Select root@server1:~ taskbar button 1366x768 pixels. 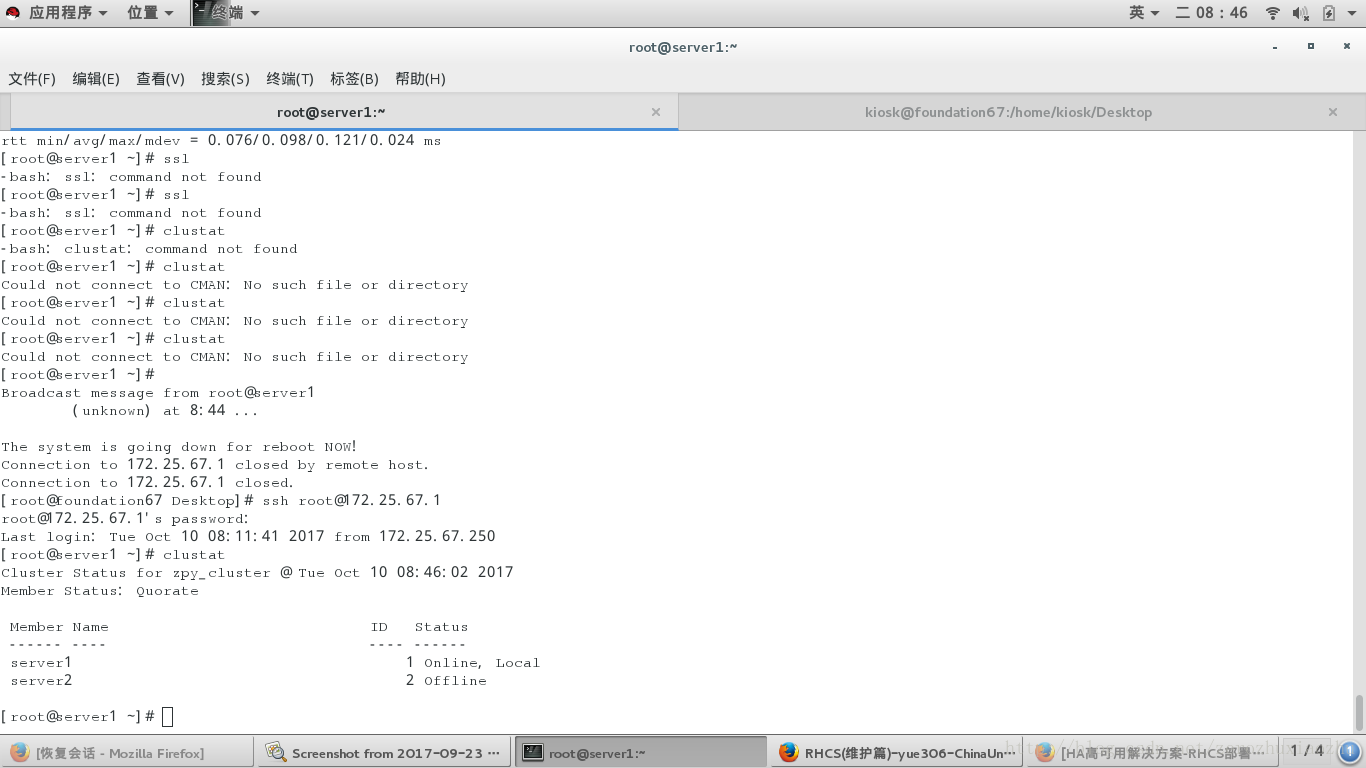click(x=641, y=753)
